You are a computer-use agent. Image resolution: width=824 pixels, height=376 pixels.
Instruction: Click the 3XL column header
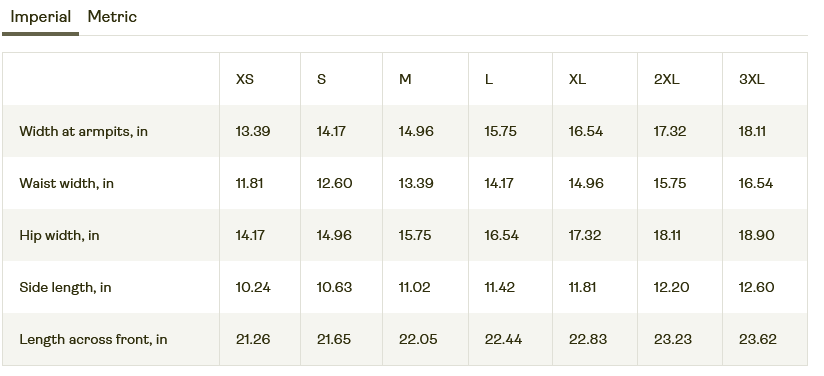pos(751,79)
